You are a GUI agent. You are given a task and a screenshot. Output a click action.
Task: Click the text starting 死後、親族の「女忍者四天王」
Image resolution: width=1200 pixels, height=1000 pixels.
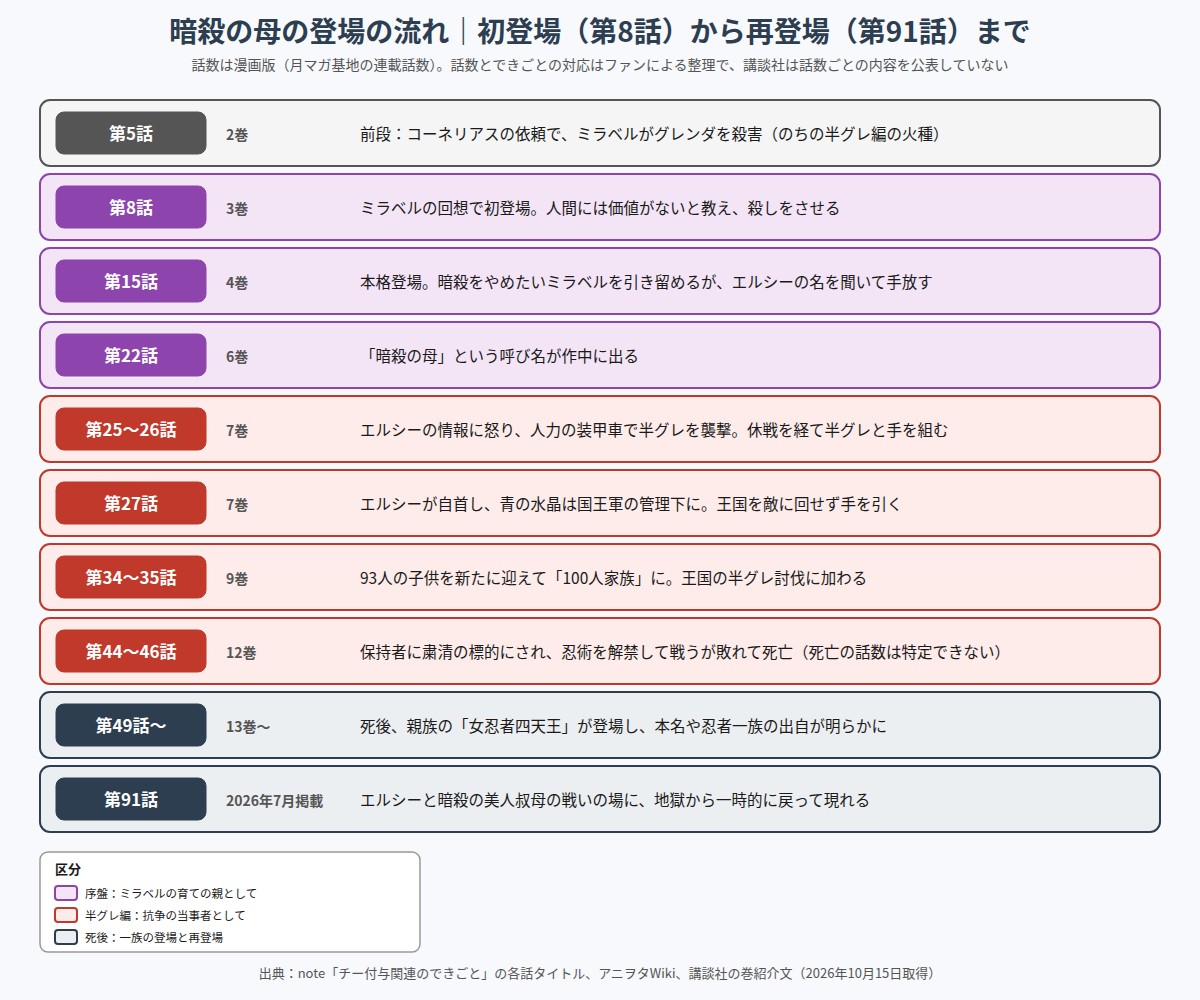623,726
